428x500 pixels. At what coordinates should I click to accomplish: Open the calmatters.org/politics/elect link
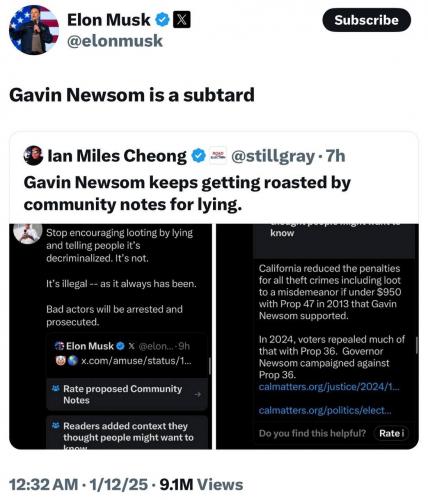tap(325, 410)
